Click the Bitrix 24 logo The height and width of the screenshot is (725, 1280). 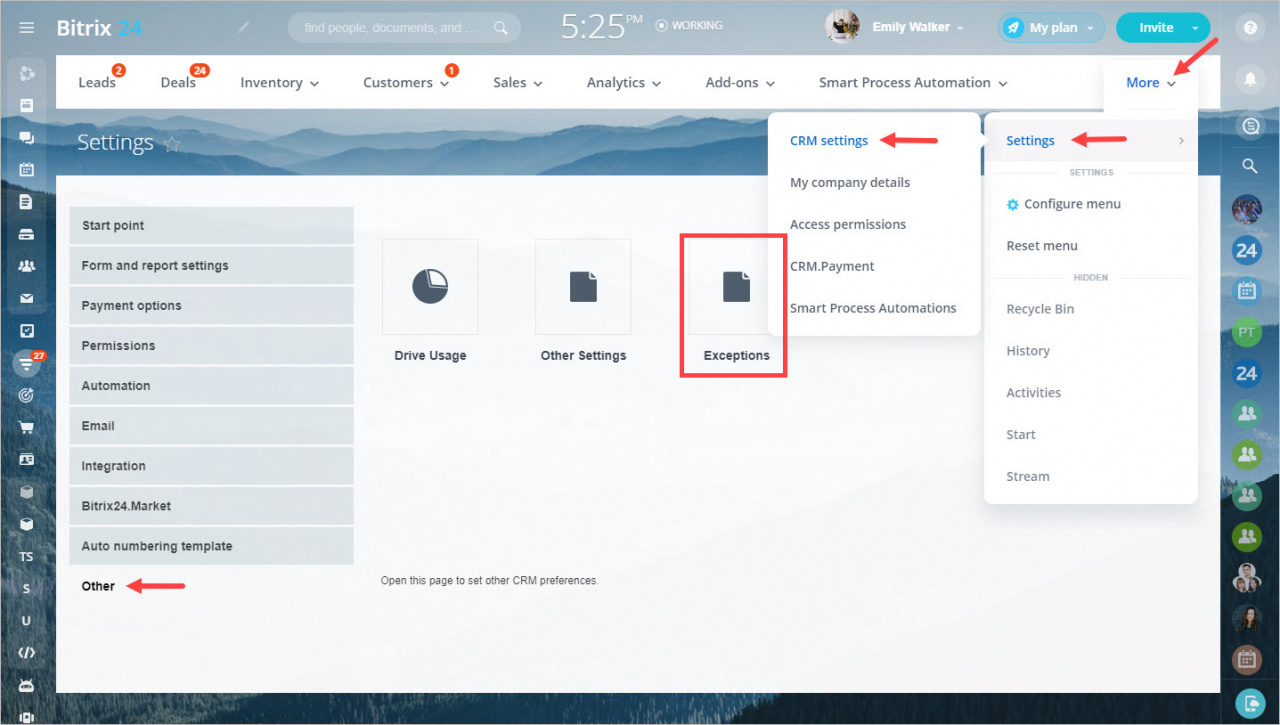[x=98, y=28]
